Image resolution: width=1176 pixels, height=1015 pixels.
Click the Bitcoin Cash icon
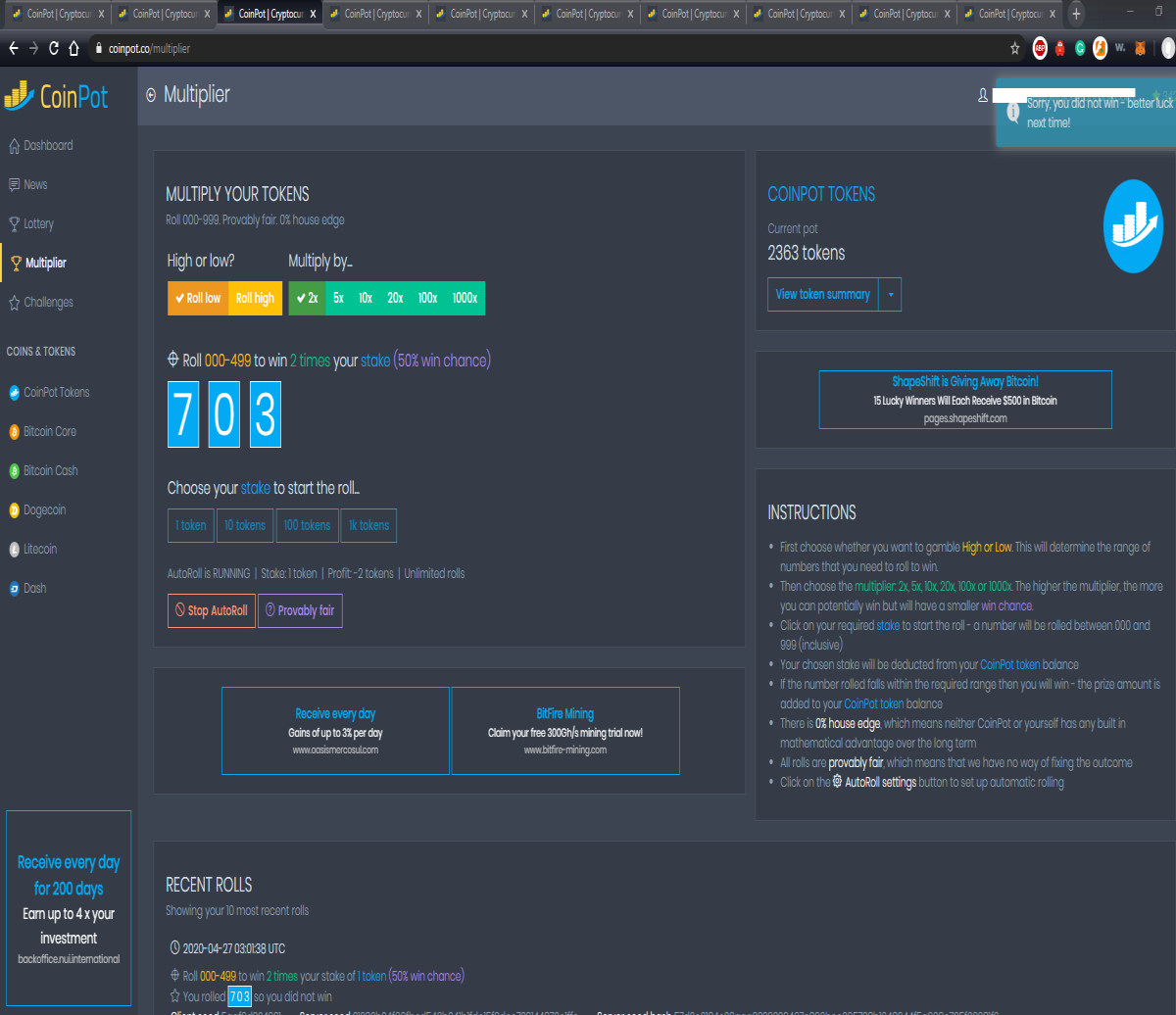pos(14,470)
